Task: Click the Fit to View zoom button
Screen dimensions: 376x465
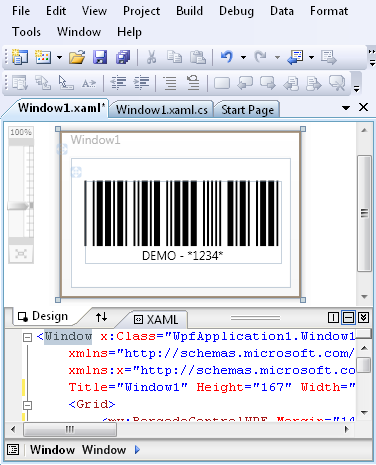Action: tap(21, 254)
